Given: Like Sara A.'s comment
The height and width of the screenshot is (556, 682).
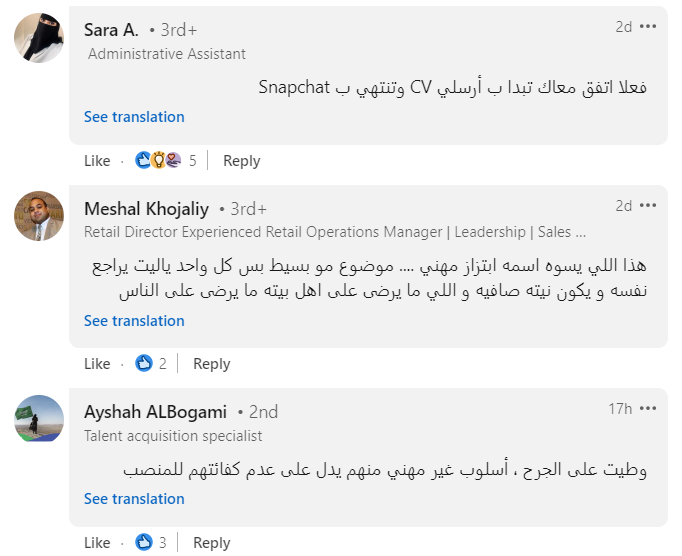Looking at the screenshot, I should coord(97,160).
